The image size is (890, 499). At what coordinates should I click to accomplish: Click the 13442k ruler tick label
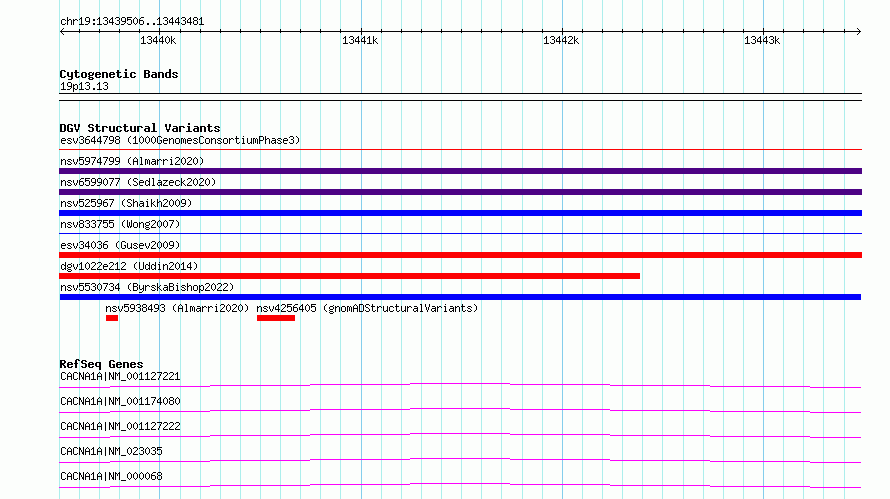(x=561, y=40)
